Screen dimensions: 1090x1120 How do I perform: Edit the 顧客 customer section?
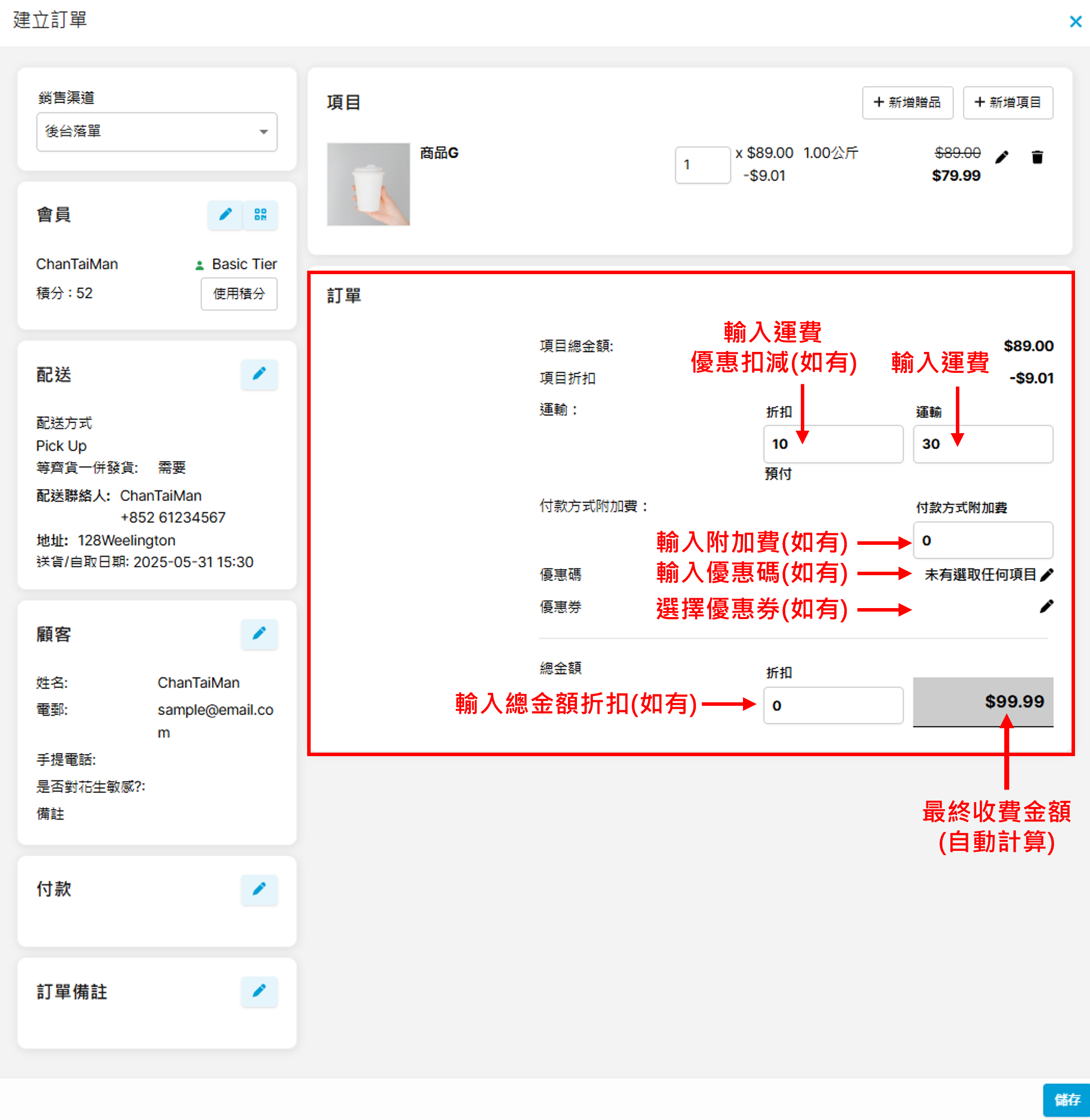click(259, 634)
